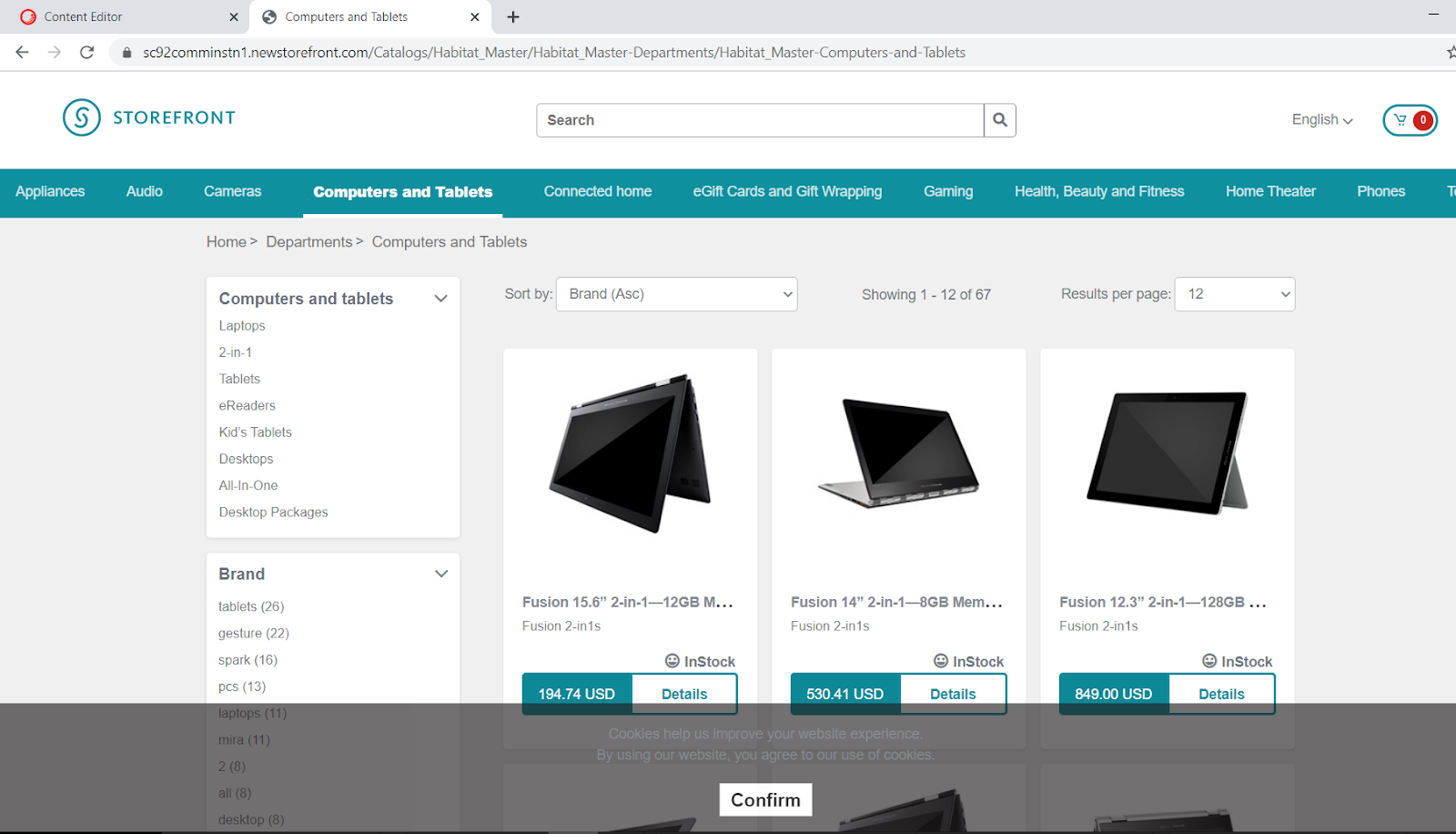Select the Desktop Packages category
Viewport: 1456px width, 834px height.
274,512
